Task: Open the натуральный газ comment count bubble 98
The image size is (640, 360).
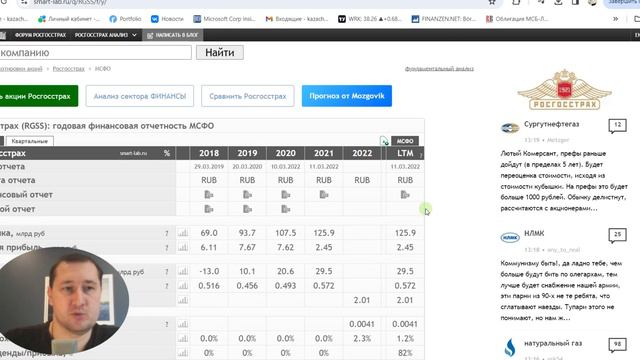Action: tap(617, 344)
